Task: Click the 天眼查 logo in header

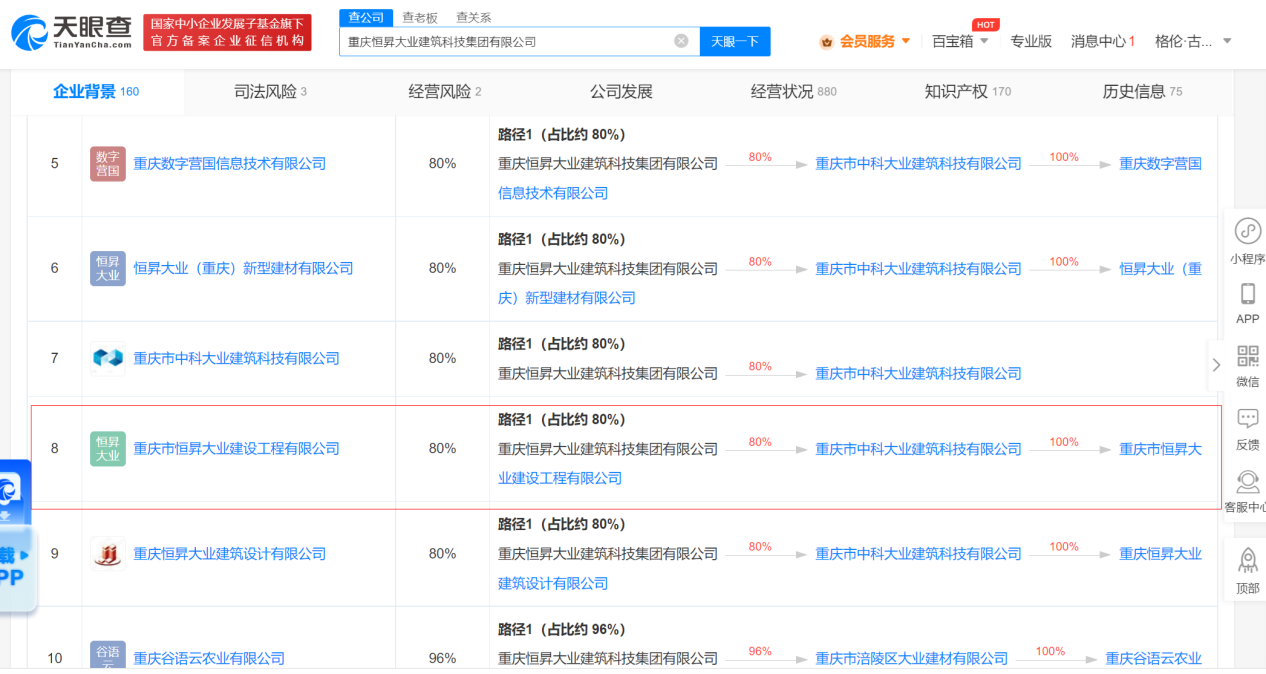Action: tap(72, 32)
